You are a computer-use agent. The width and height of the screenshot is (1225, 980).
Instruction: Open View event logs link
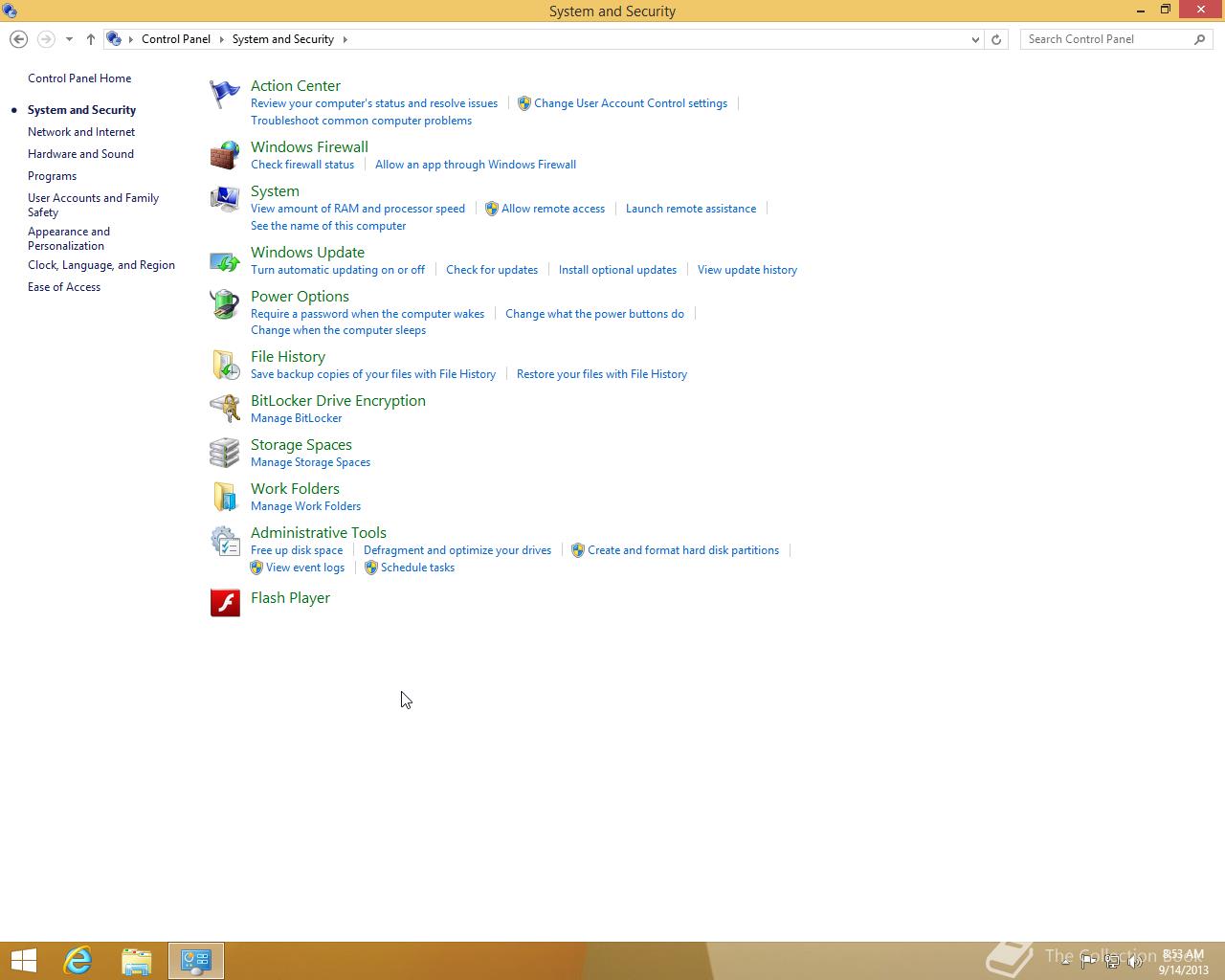tap(305, 568)
